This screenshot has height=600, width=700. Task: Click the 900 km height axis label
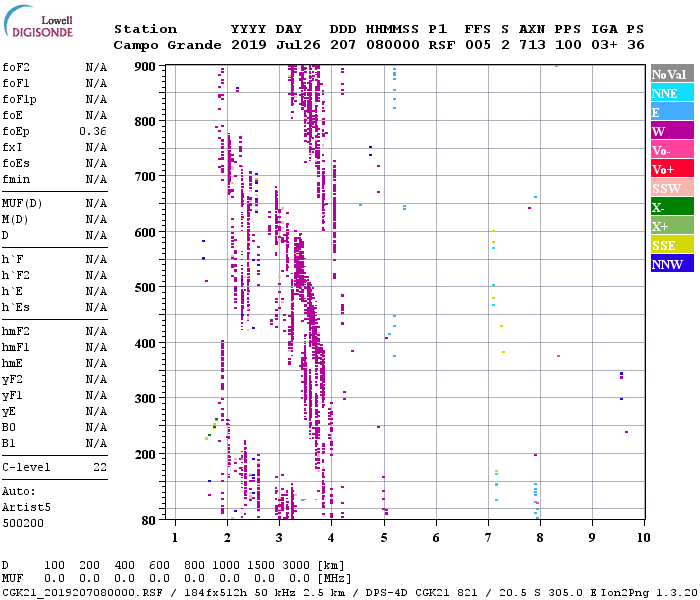tap(145, 67)
